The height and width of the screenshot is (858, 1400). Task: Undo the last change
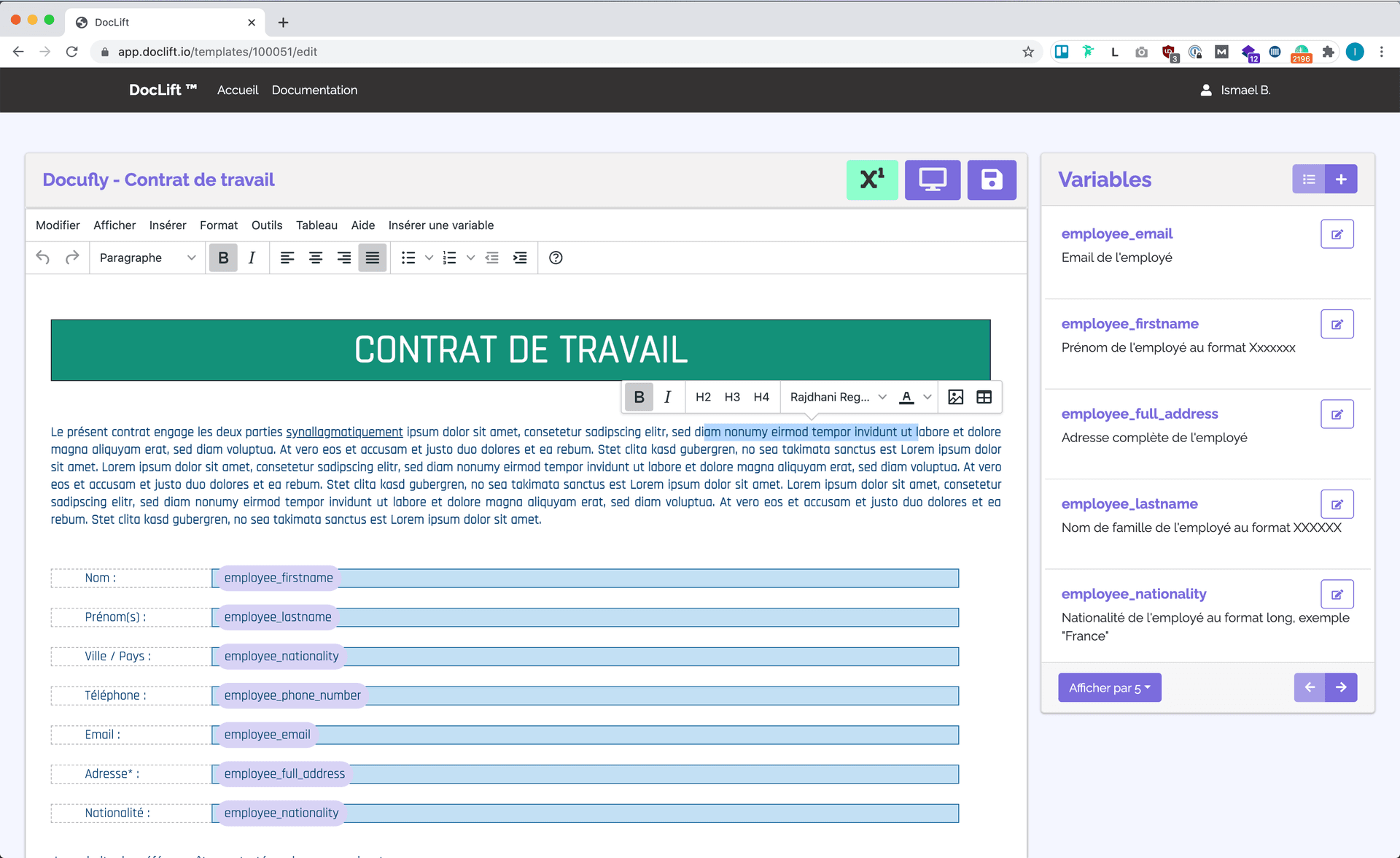pos(42,258)
